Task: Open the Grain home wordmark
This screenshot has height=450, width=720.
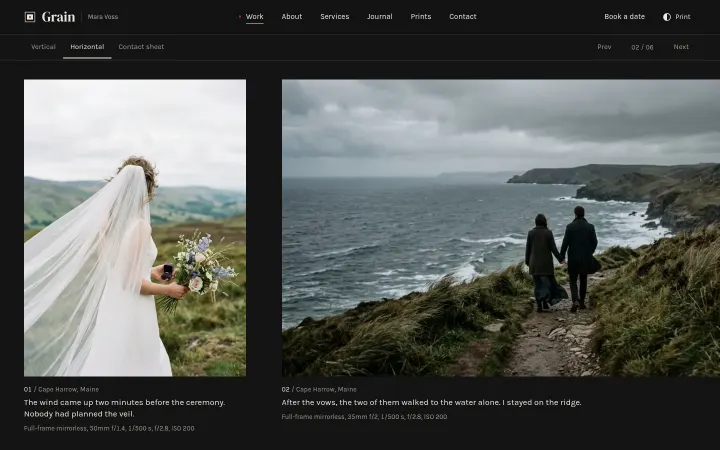Action: [x=58, y=17]
